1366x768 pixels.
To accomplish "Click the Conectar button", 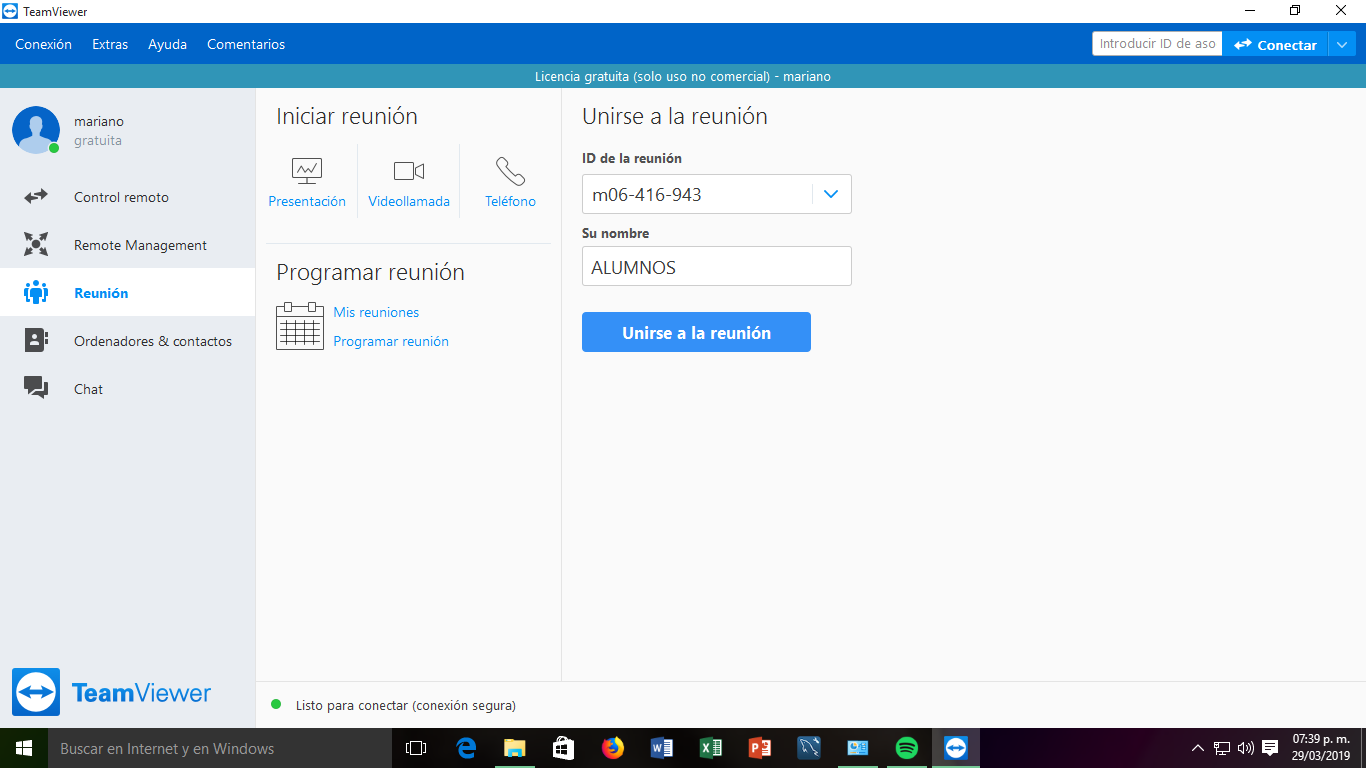I will coord(1275,45).
